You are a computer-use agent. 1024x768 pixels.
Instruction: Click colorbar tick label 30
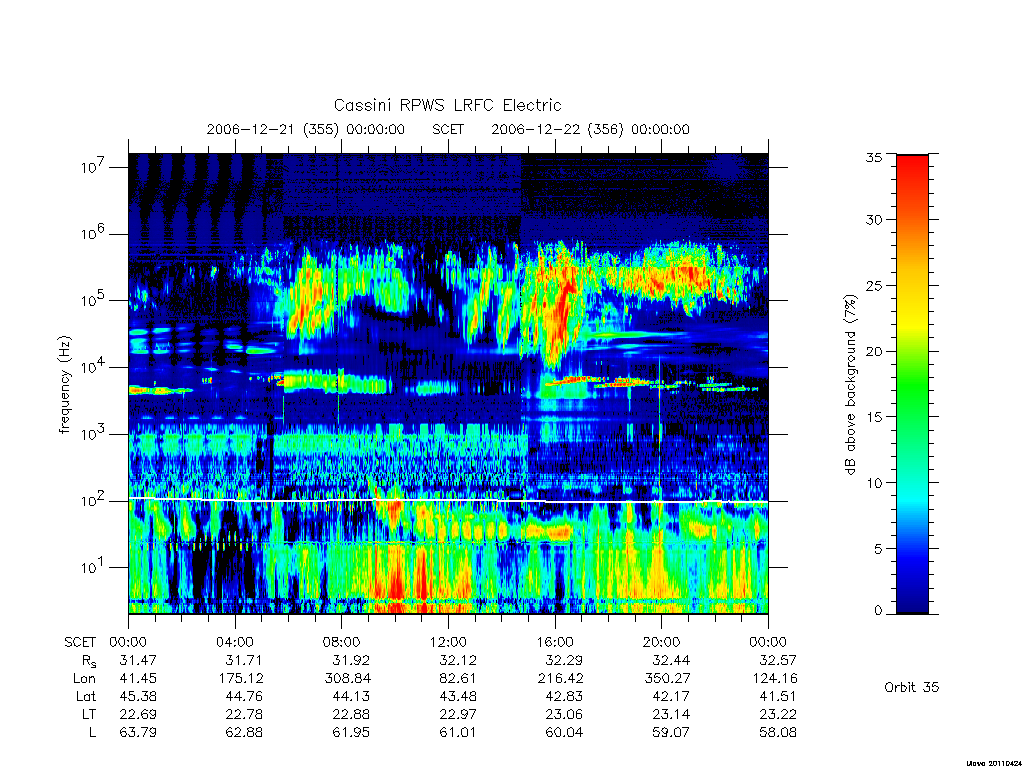pyautogui.click(x=873, y=220)
